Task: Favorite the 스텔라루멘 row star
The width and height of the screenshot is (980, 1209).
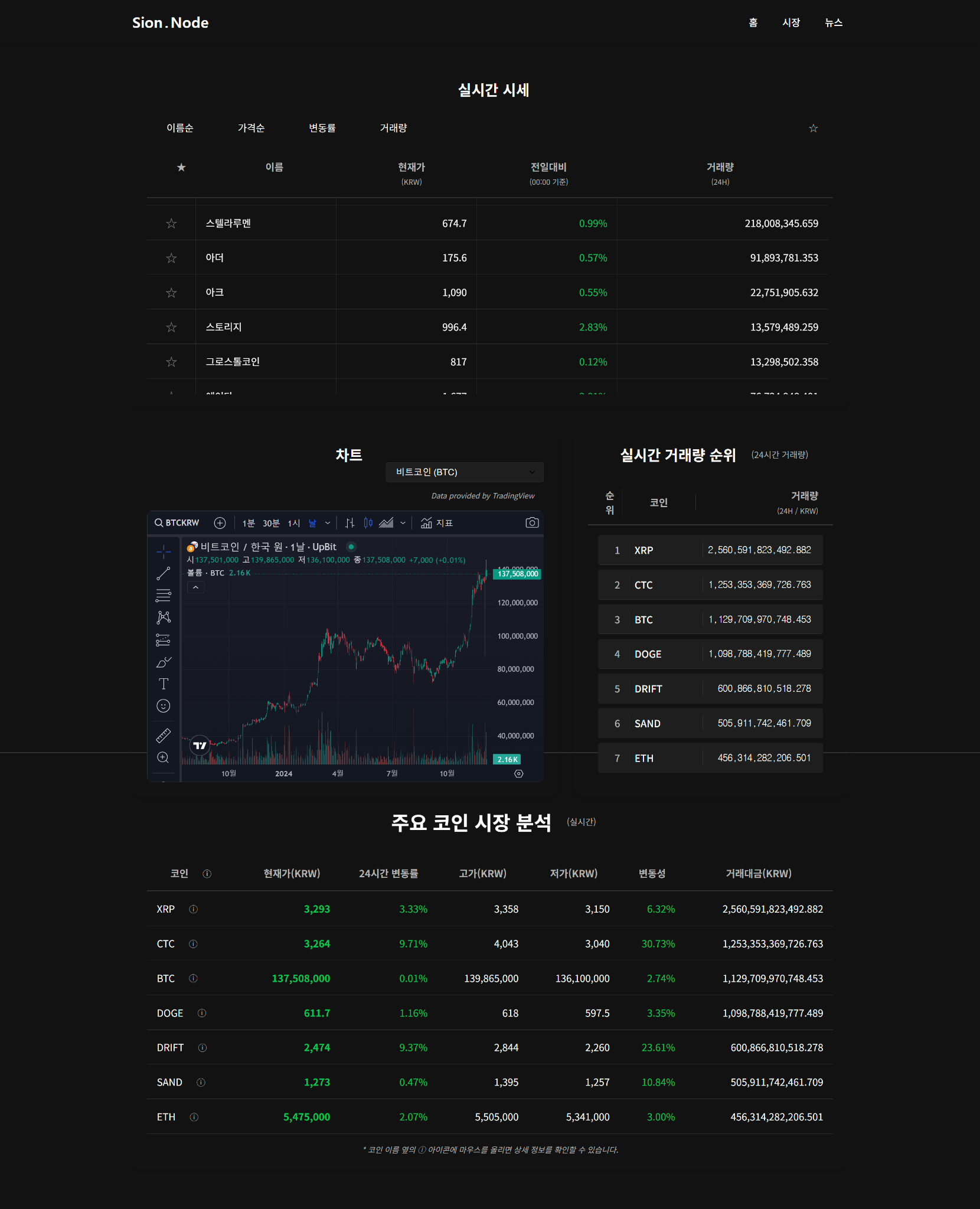Action: pyautogui.click(x=171, y=224)
